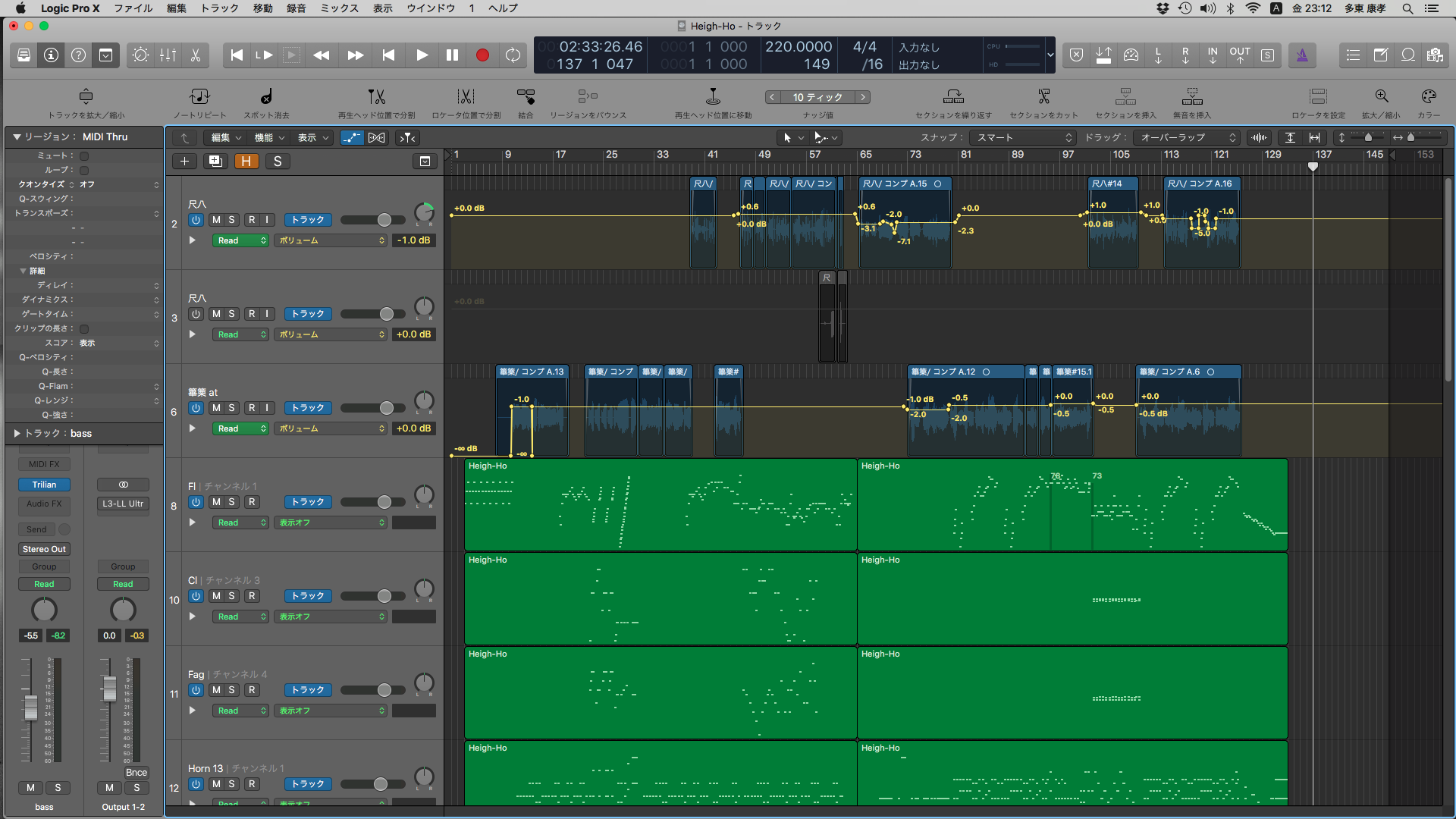Expand the Track bass inspector section
This screenshot has width=1456, height=819.
click(x=17, y=433)
